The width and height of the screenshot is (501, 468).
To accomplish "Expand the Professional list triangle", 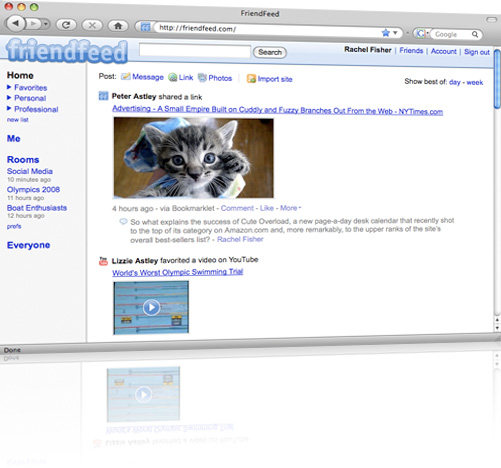I will pos(9,108).
